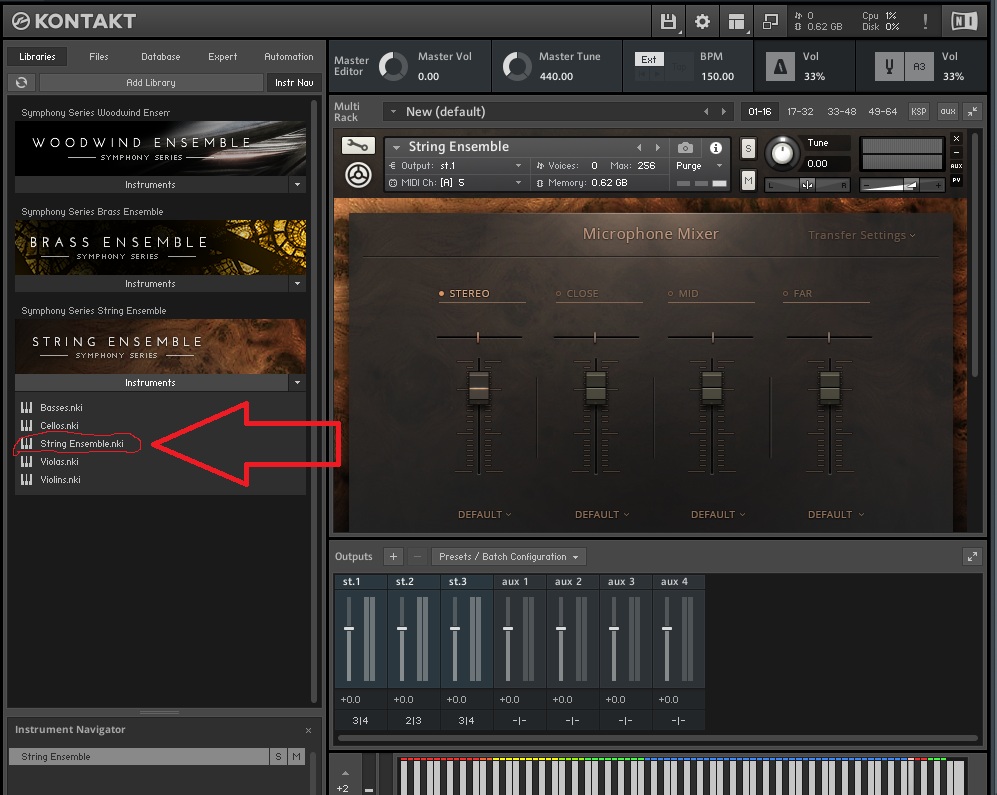Click the A3 reference pitch button
997x795 pixels.
click(x=919, y=66)
